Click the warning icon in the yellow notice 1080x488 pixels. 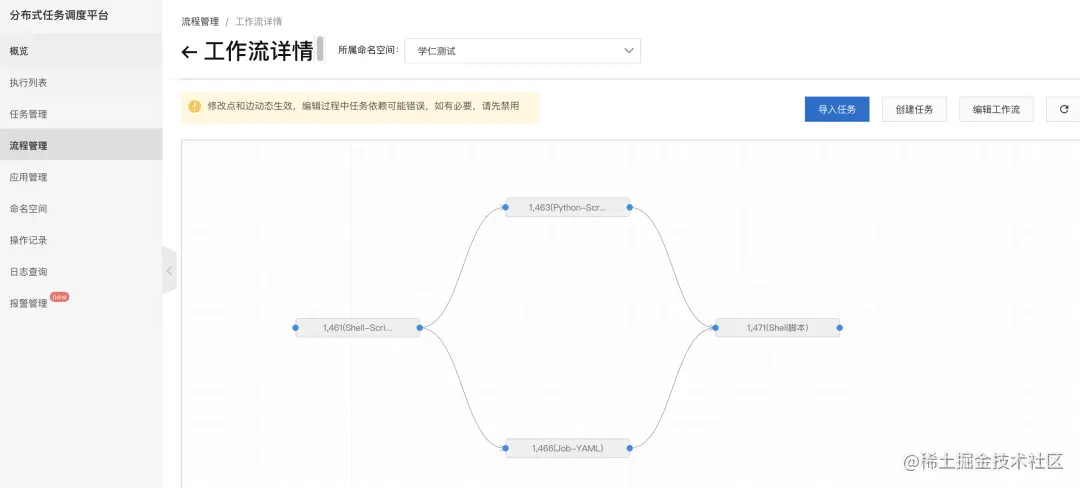tap(194, 107)
